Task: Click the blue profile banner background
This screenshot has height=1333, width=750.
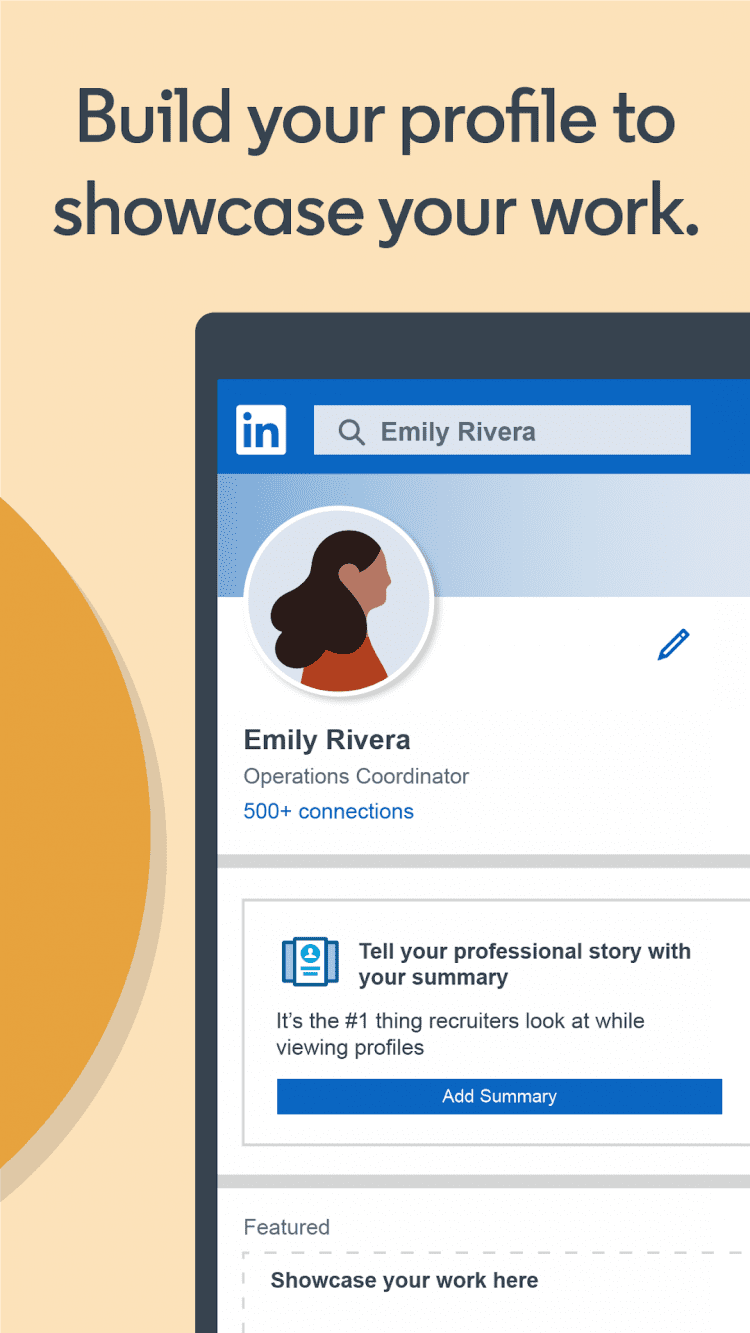Action: (x=590, y=535)
